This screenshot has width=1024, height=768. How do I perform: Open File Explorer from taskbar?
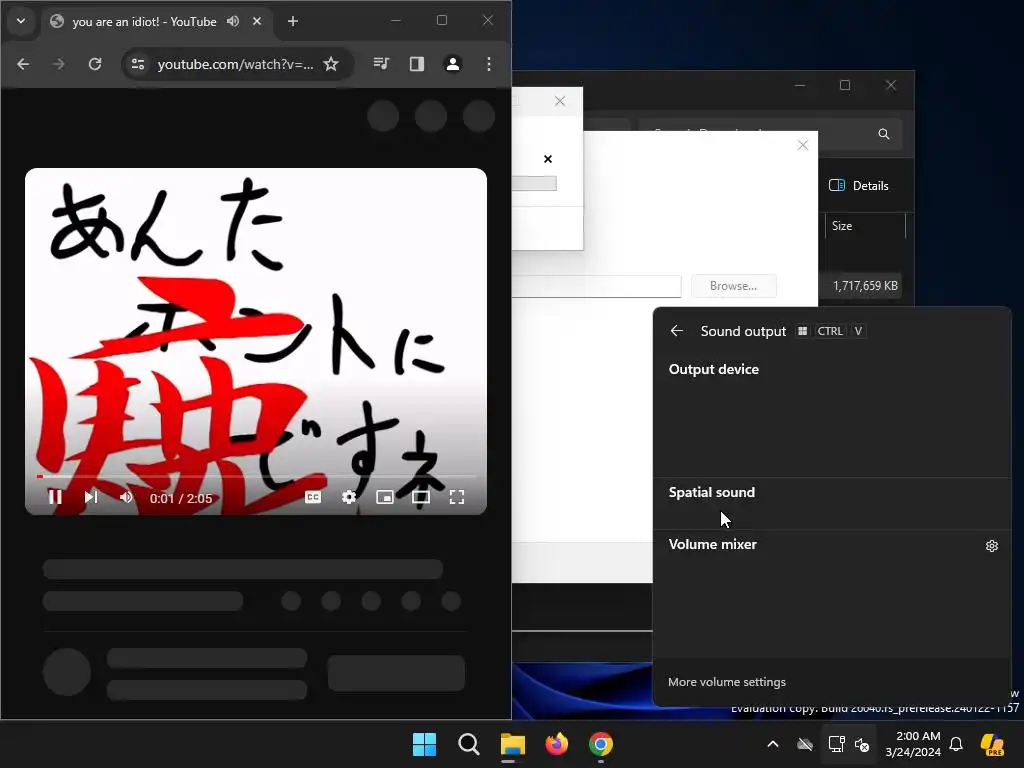click(x=513, y=744)
